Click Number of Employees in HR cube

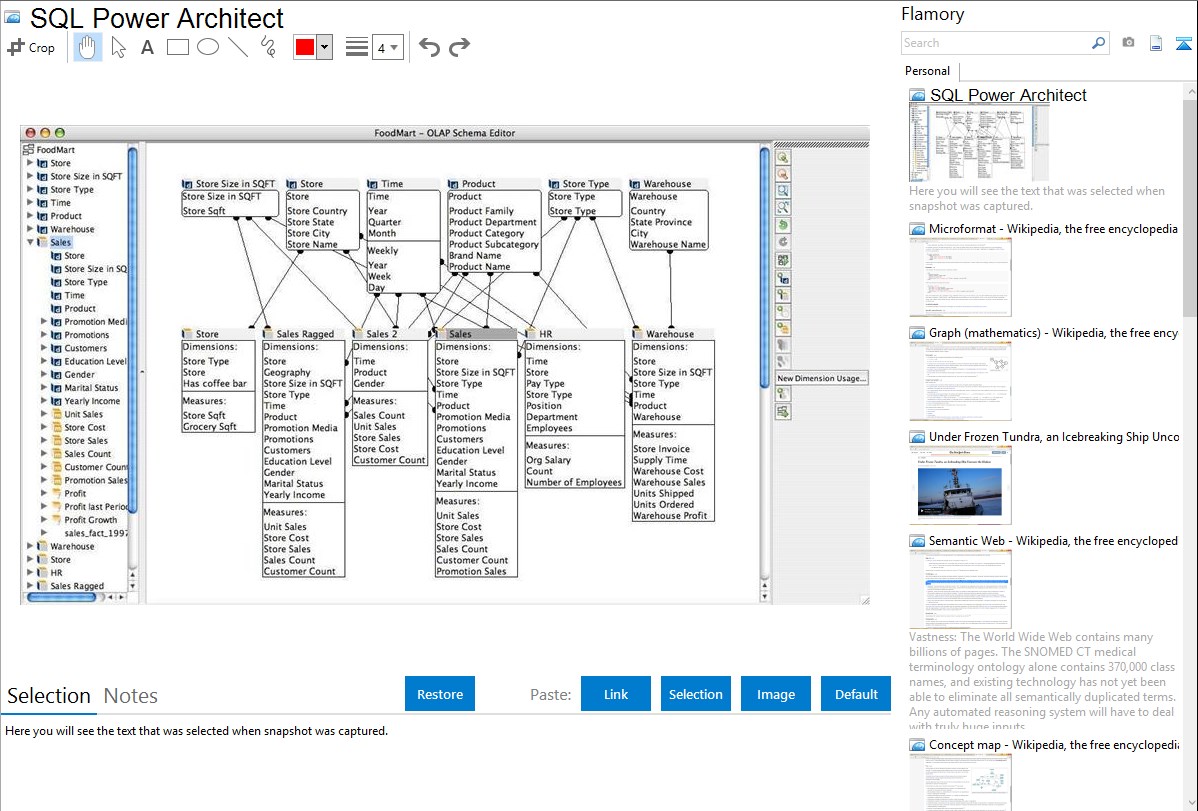(574, 482)
